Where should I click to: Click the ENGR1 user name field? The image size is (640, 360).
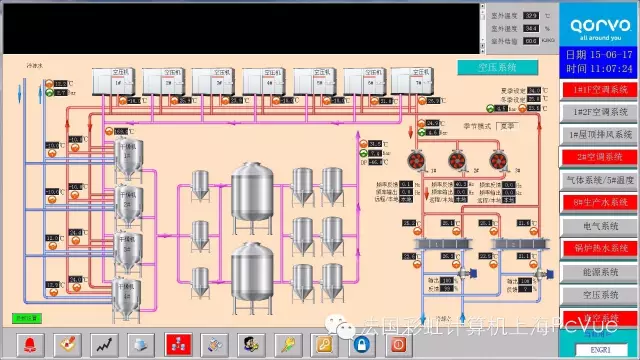[x=601, y=350]
